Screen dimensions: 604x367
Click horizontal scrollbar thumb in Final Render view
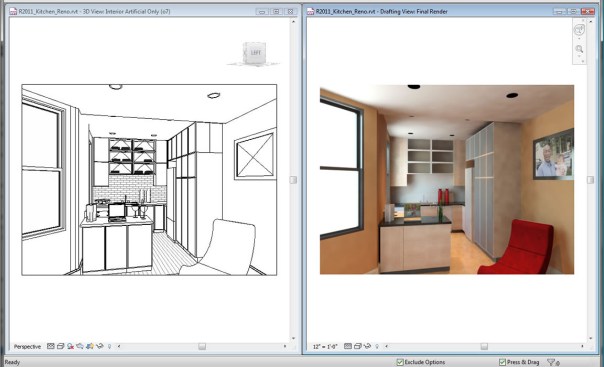coord(484,347)
